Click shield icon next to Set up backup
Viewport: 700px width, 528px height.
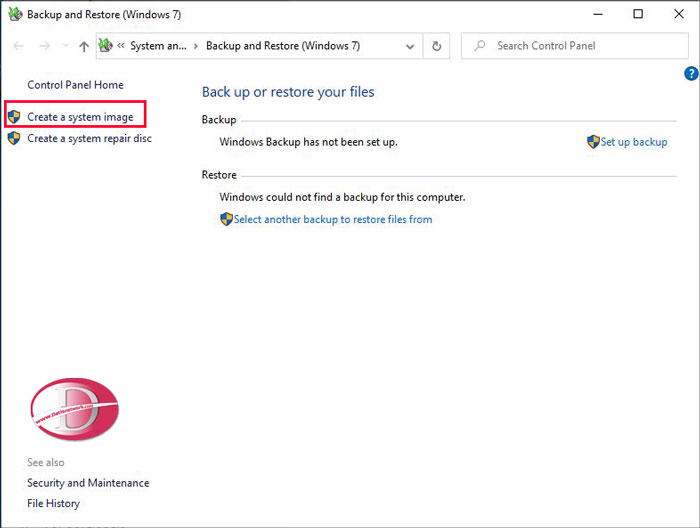point(593,141)
